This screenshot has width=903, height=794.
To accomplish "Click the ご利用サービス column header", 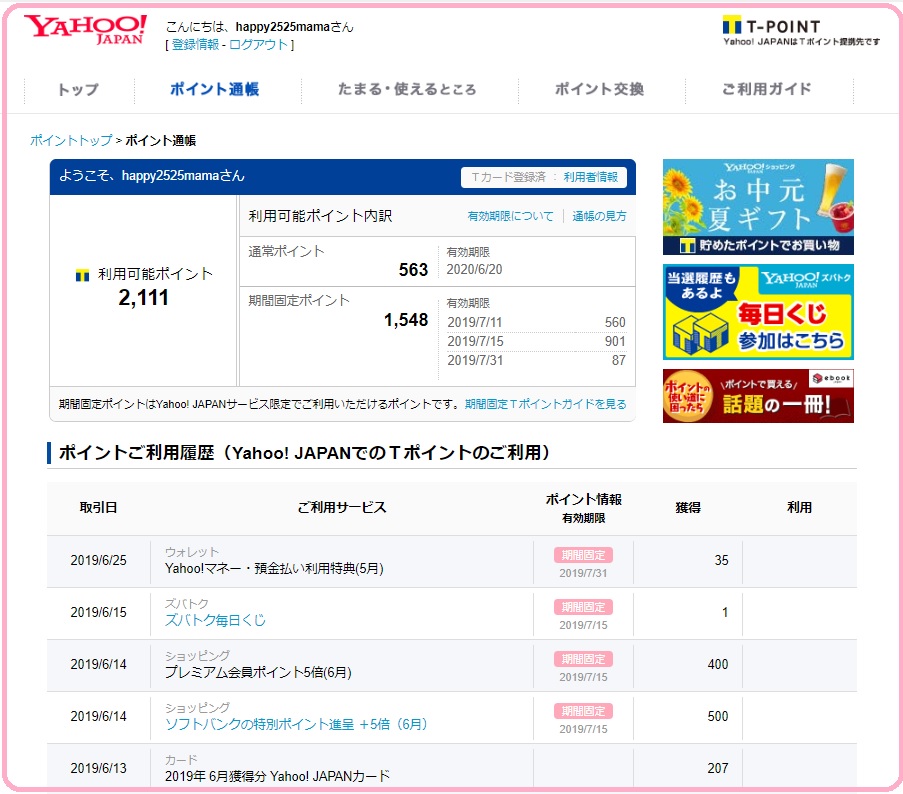I will [x=342, y=508].
